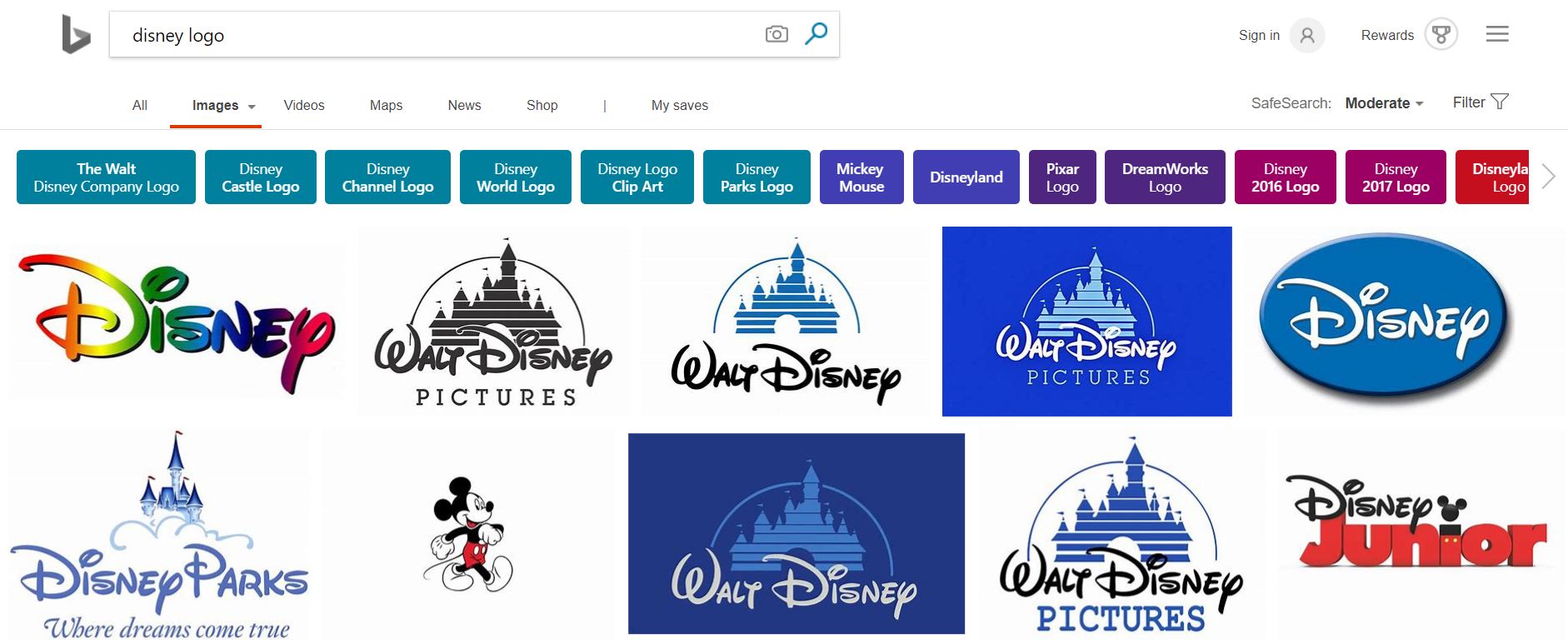This screenshot has width=1568, height=644.
Task: Click the Filter funnel icon
Action: pos(1500,102)
